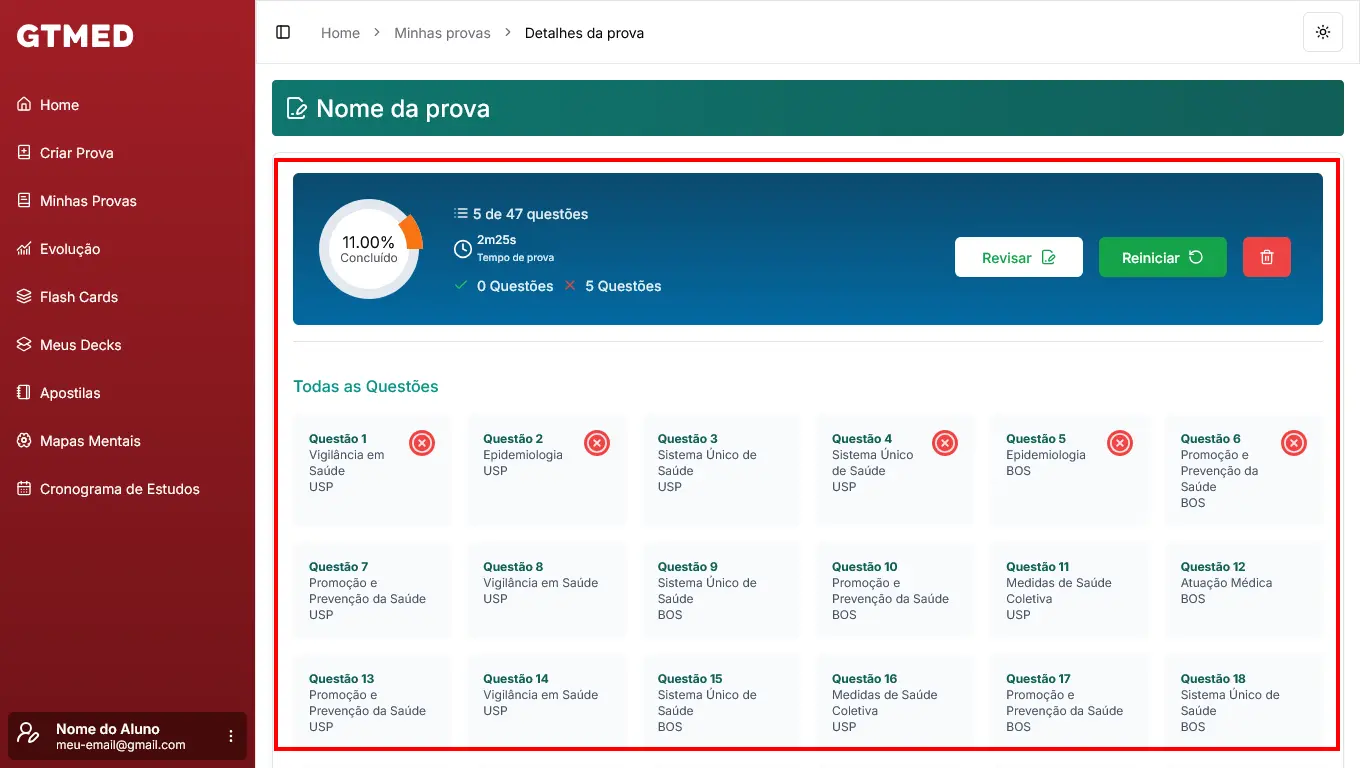
Task: Open Mapas Mentais in the sidebar
Action: (x=90, y=441)
